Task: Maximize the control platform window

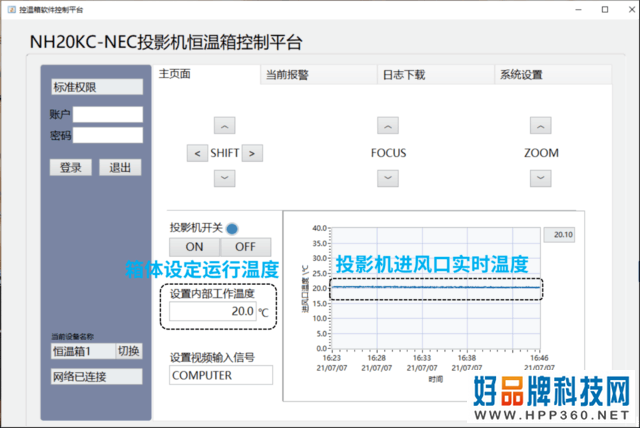Action: tap(605, 9)
